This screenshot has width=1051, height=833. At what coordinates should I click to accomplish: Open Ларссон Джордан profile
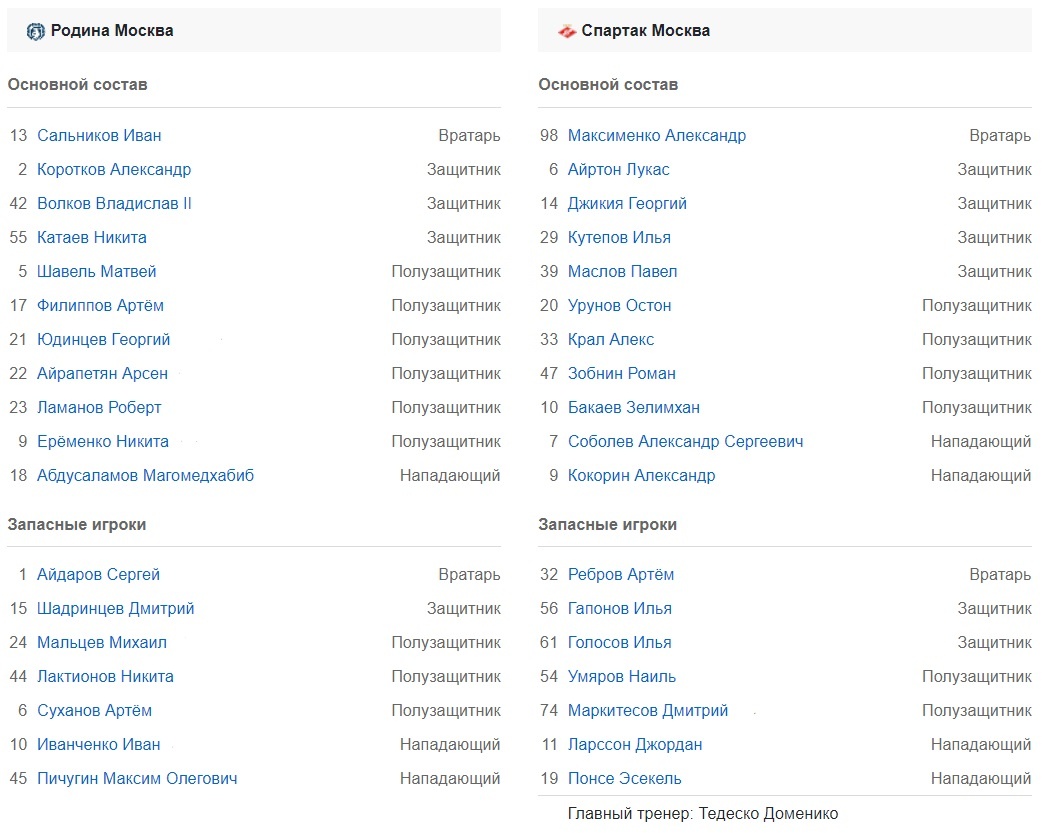634,745
